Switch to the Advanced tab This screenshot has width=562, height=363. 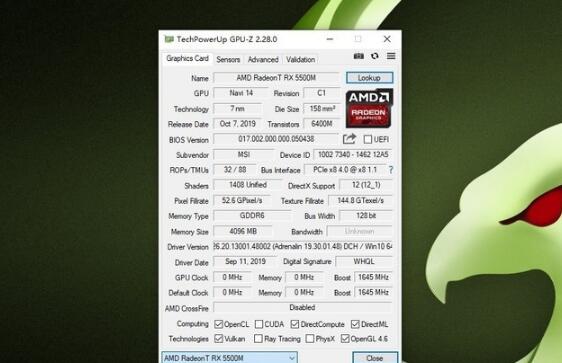263,59
